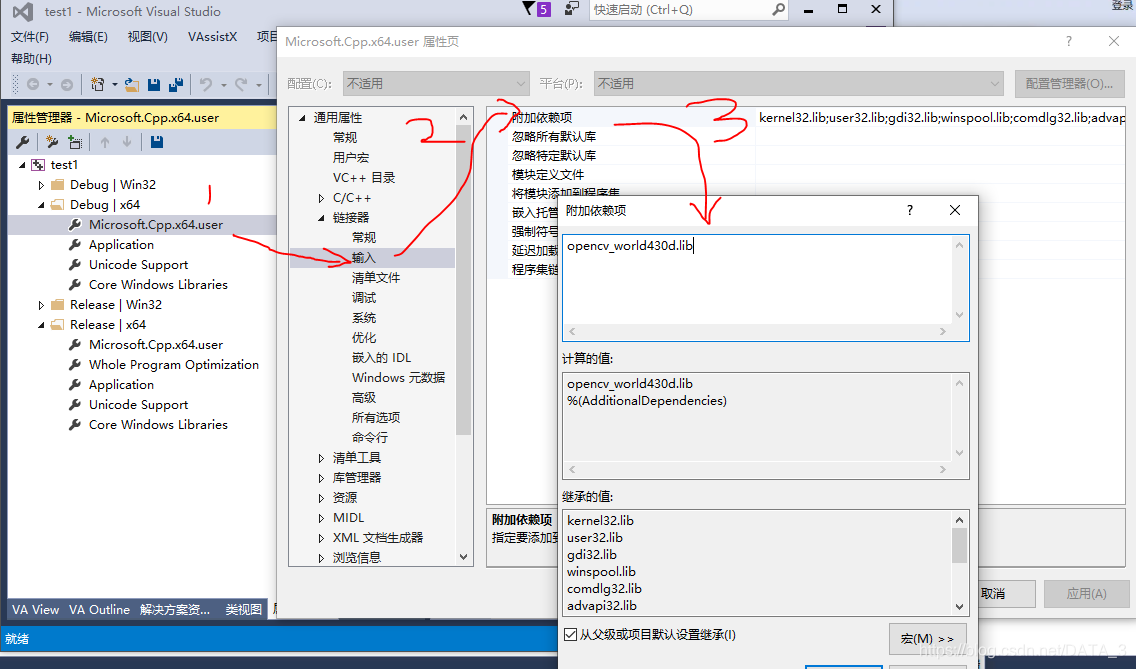Select Unicode Support under Debug | x64
The image size is (1136, 669).
point(138,265)
